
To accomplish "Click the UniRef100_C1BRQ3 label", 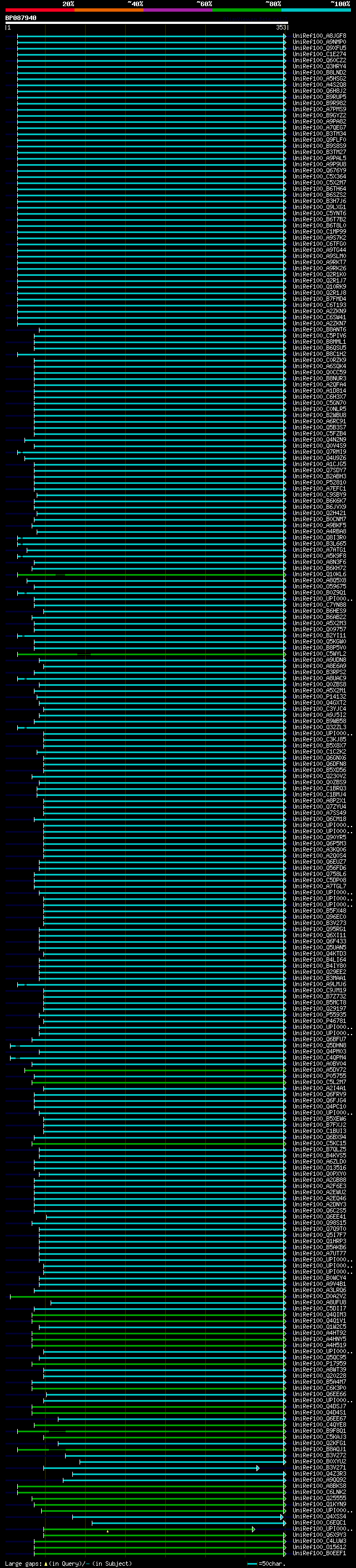I will [319, 788].
